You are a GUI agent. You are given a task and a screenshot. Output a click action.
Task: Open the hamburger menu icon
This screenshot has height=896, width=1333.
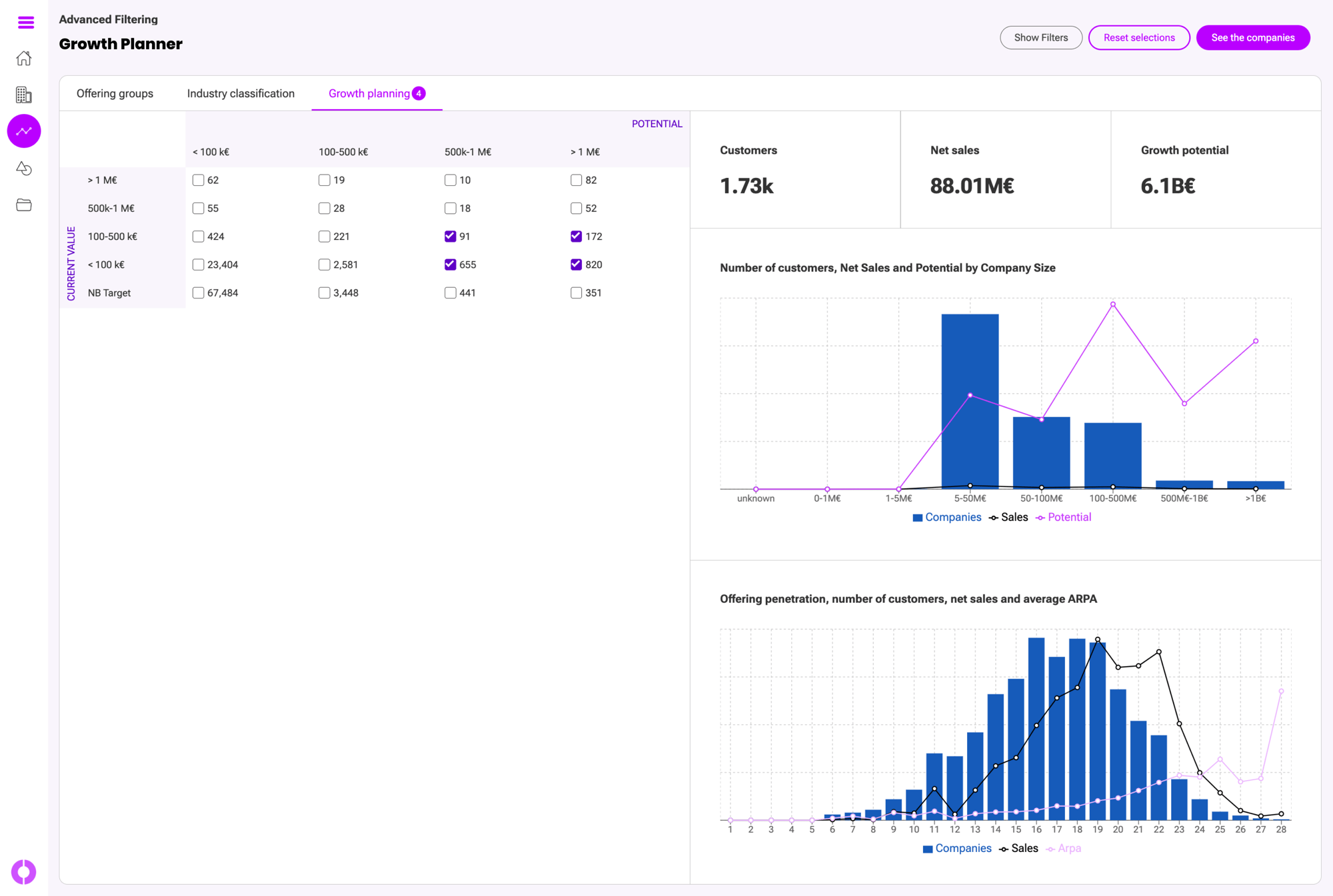tap(25, 23)
